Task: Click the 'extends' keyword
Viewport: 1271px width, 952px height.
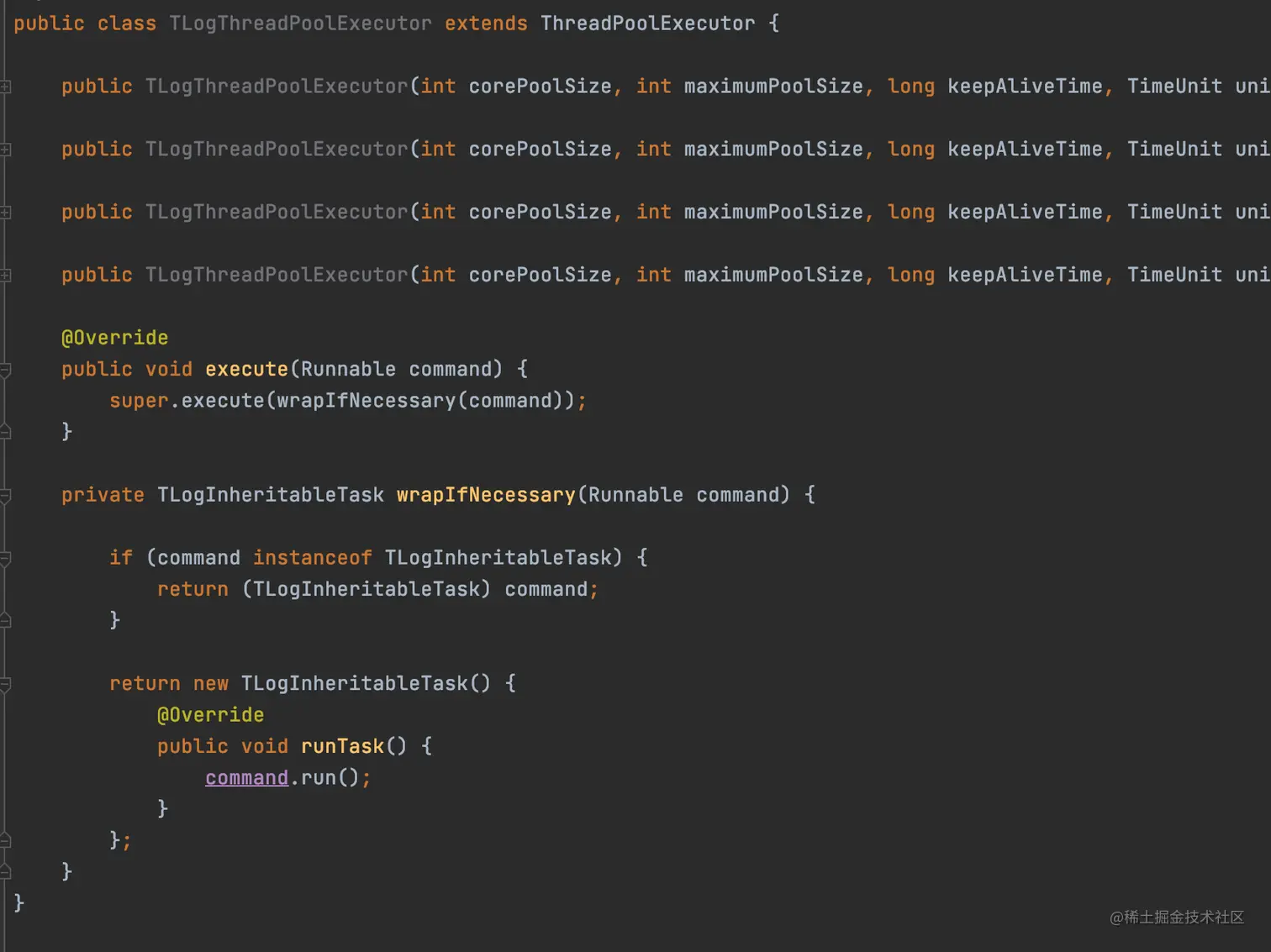Action: 486,24
